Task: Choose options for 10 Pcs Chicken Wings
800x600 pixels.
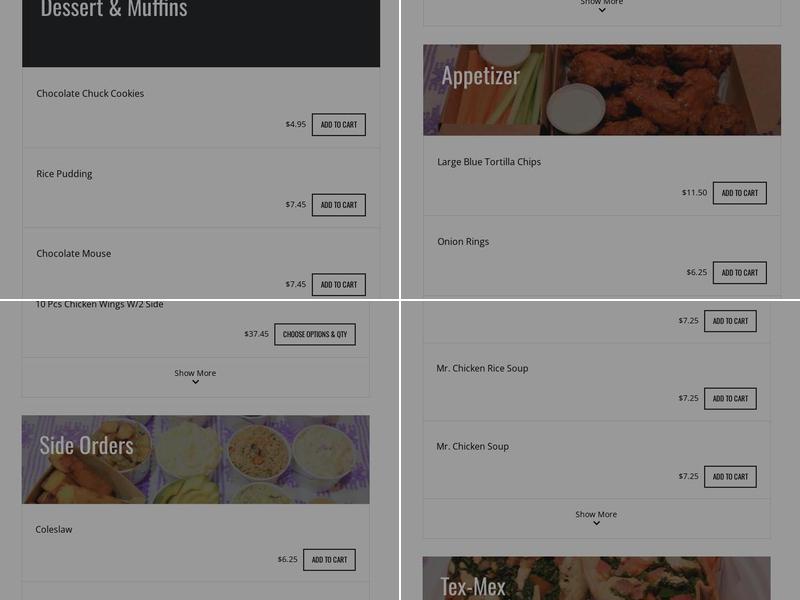Action: (x=315, y=334)
